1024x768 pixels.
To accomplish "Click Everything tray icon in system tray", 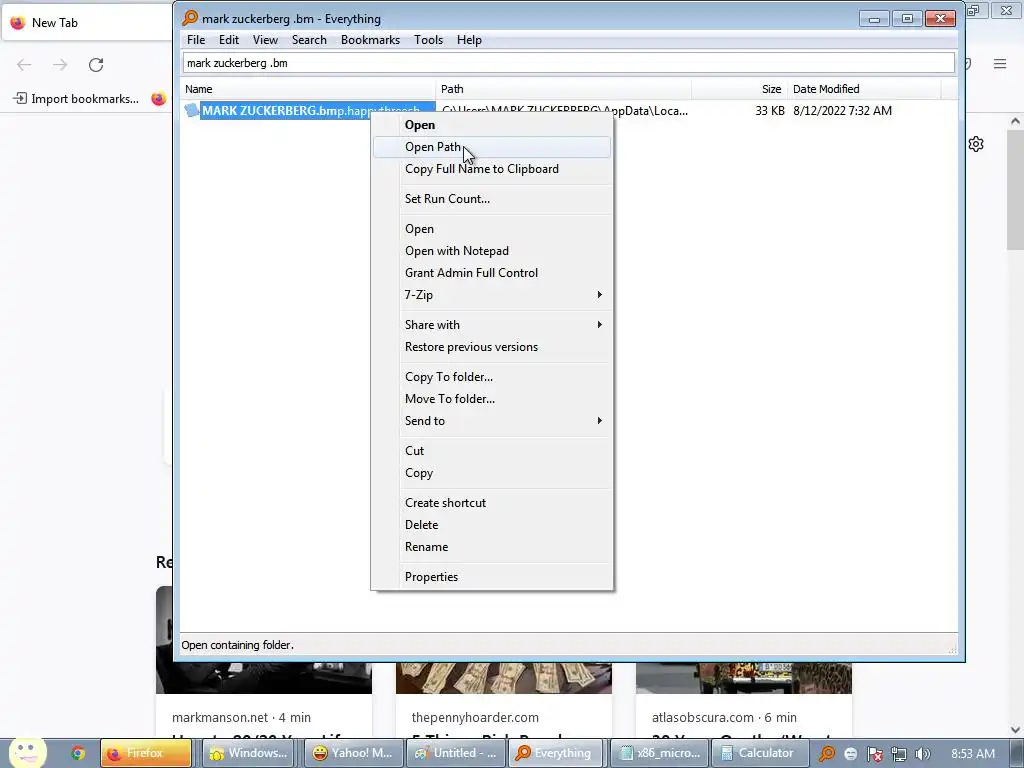I will point(827,754).
